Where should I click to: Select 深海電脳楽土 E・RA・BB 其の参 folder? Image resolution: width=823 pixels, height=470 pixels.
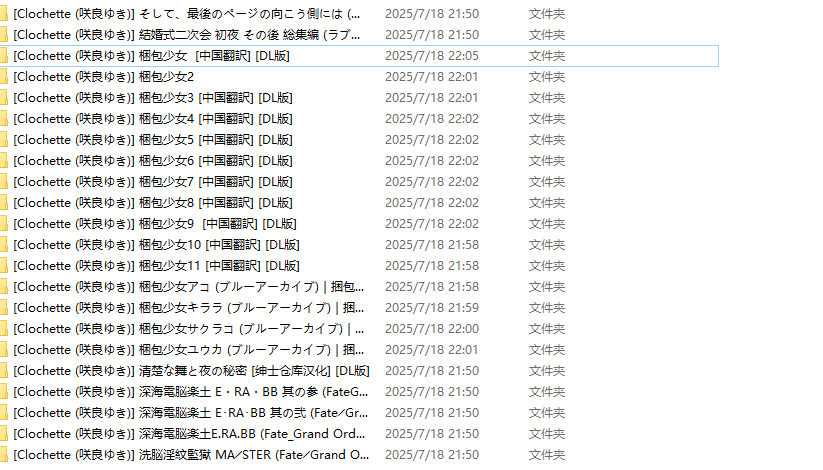coord(191,392)
